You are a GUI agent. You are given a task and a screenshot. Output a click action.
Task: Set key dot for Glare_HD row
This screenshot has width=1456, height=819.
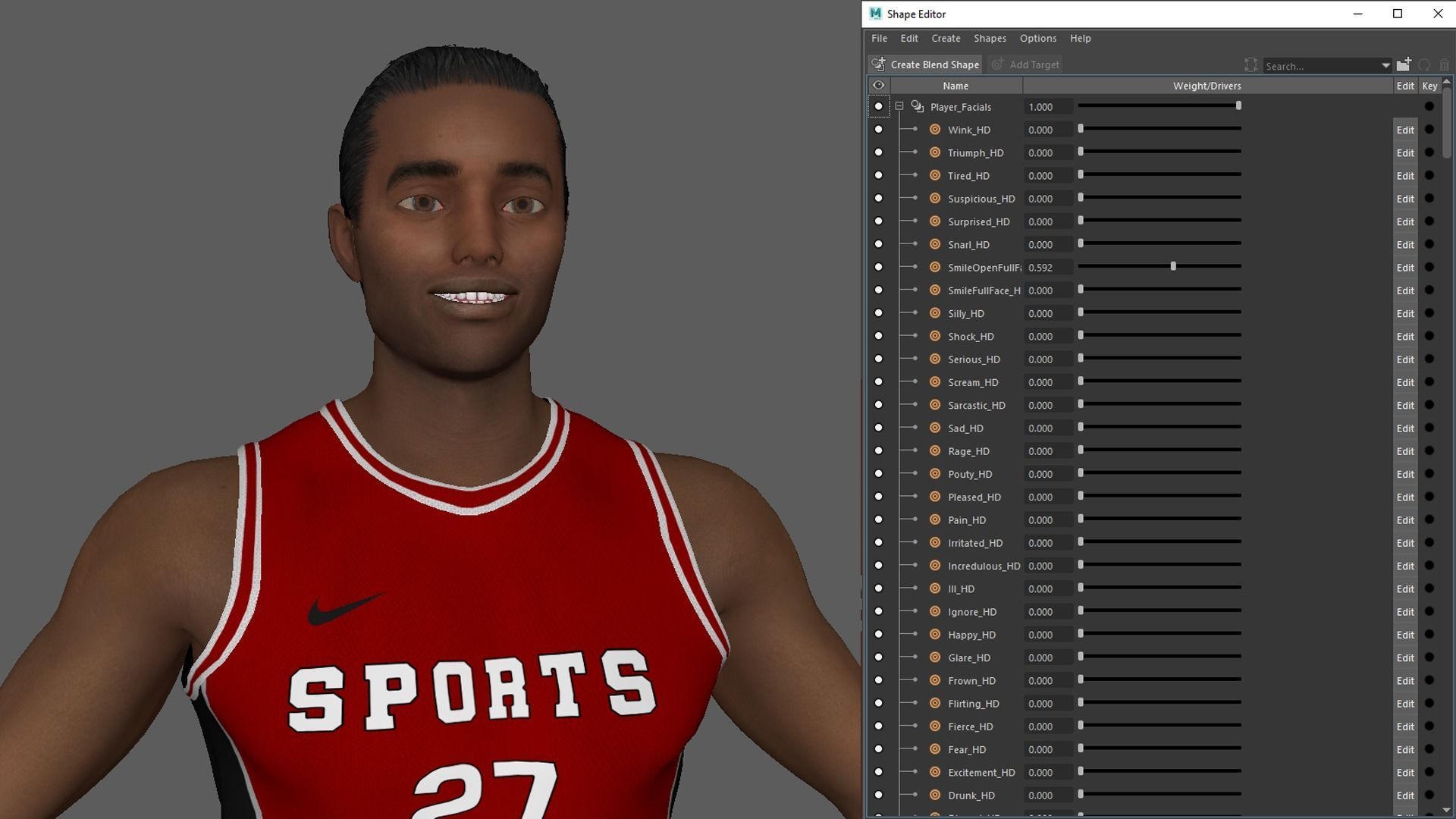1429,657
